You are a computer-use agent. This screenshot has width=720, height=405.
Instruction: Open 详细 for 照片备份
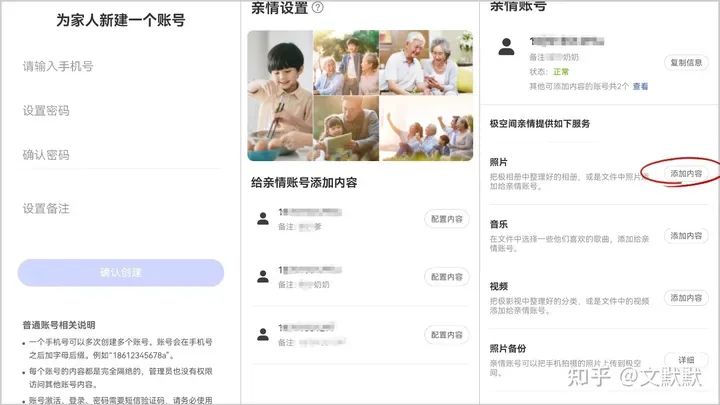(686, 360)
